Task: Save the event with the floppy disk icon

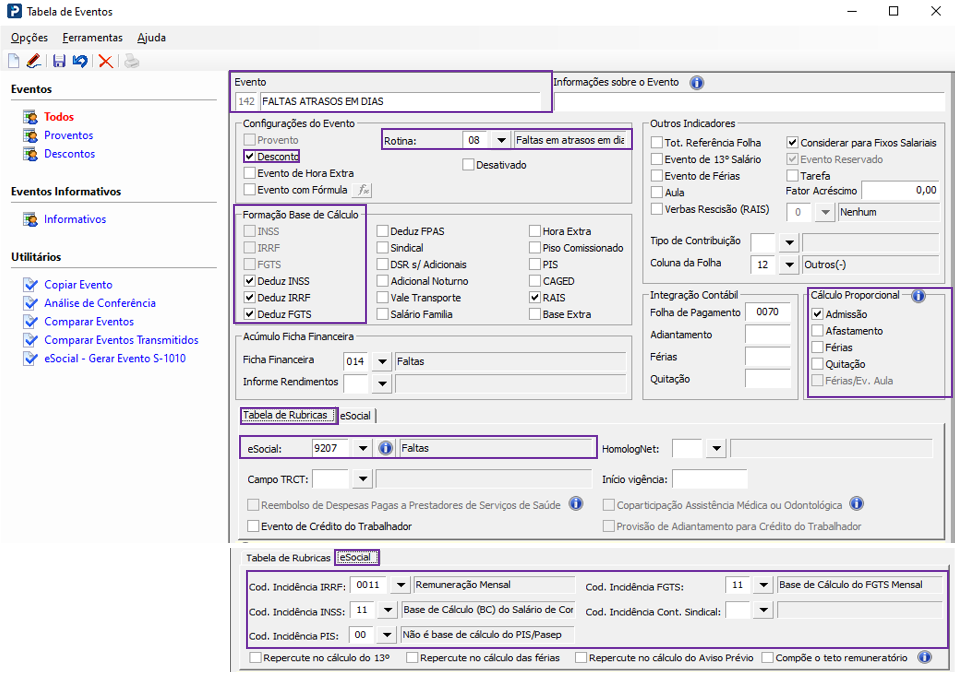Action: click(59, 61)
